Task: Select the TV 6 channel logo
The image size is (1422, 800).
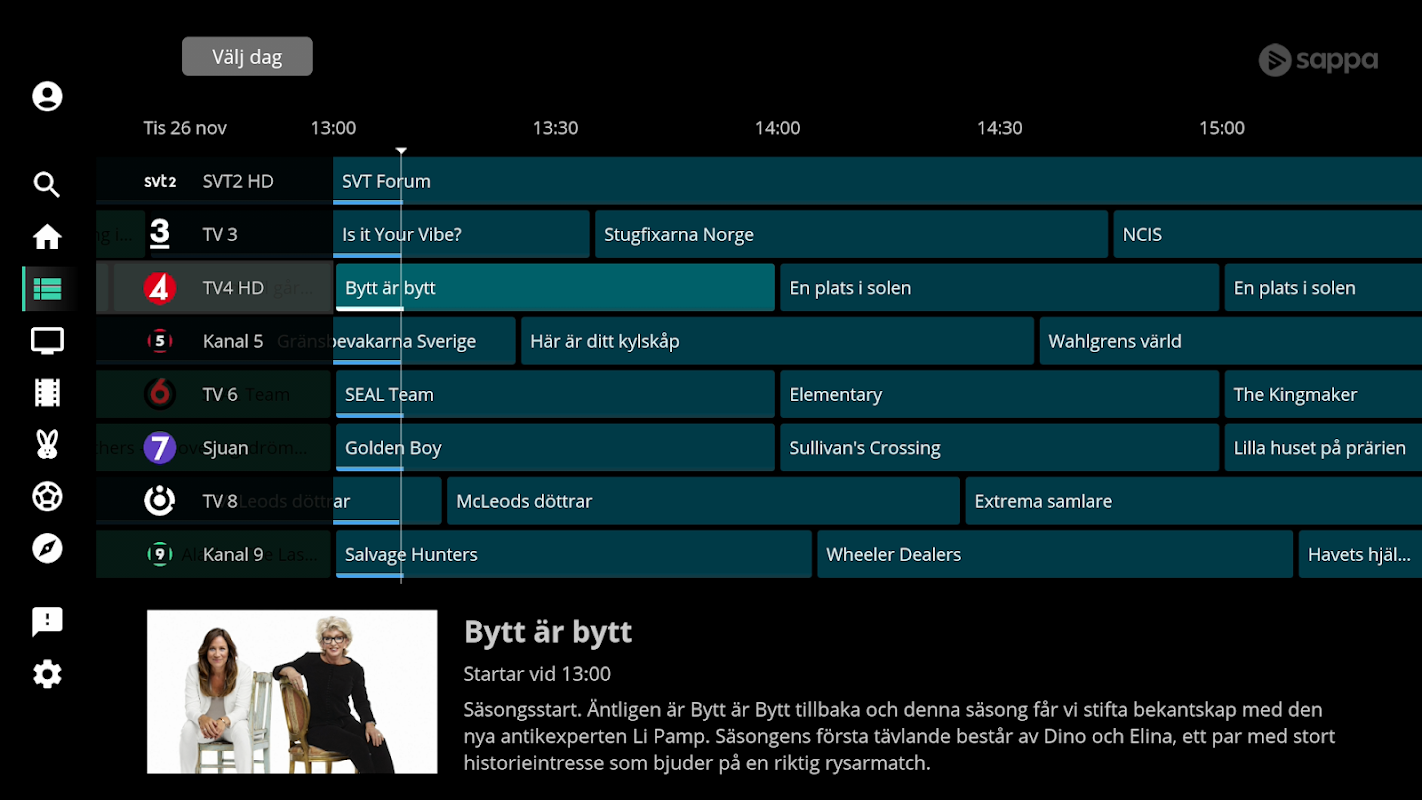Action: pyautogui.click(x=160, y=394)
